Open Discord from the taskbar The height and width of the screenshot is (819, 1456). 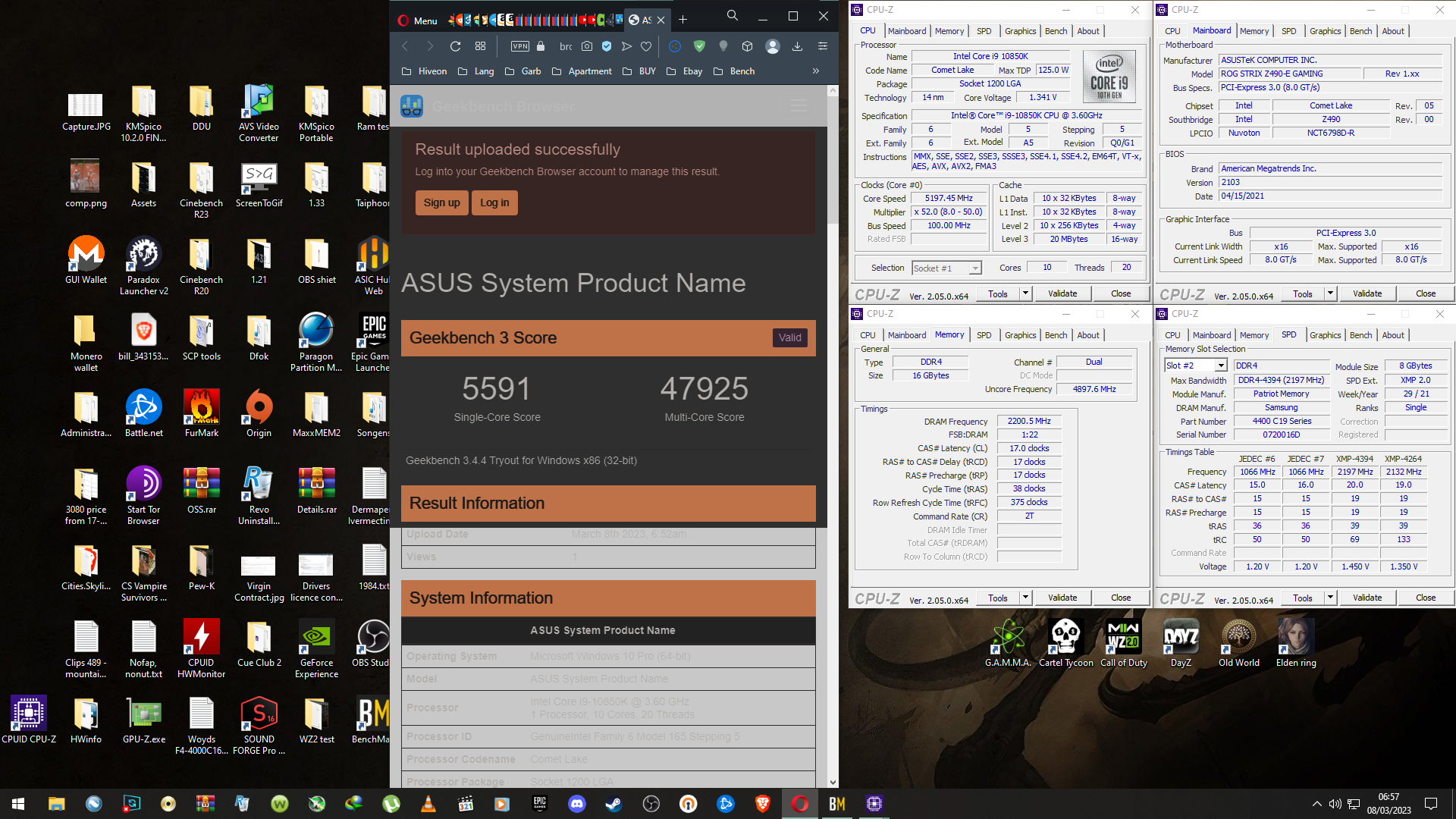click(x=577, y=804)
